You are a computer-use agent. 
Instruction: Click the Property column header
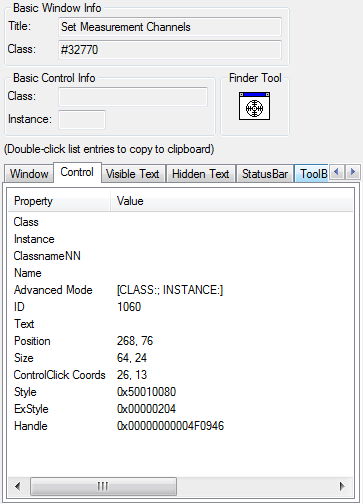click(59, 201)
